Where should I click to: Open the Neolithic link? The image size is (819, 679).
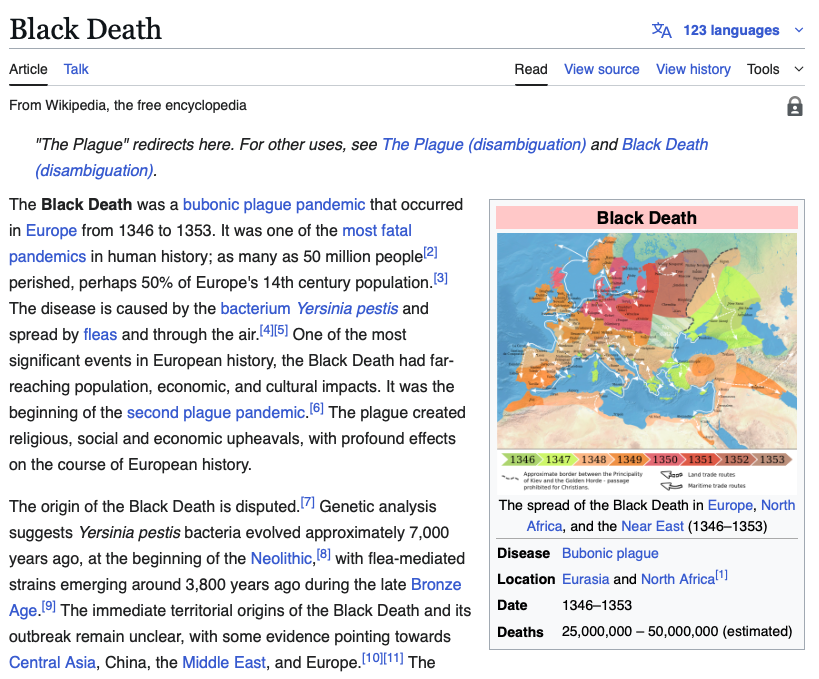(x=281, y=558)
